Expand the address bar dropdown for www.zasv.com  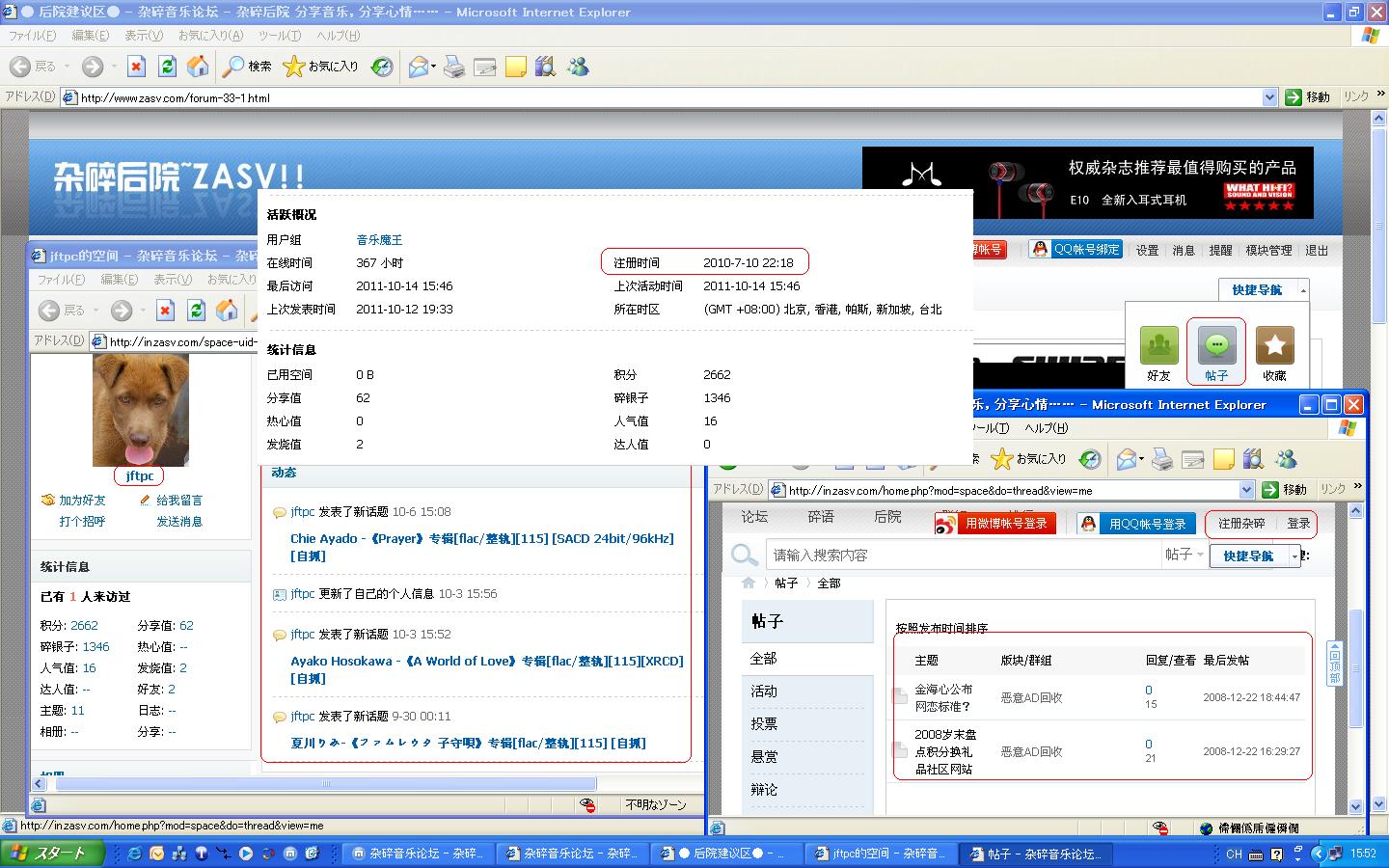[x=1269, y=97]
